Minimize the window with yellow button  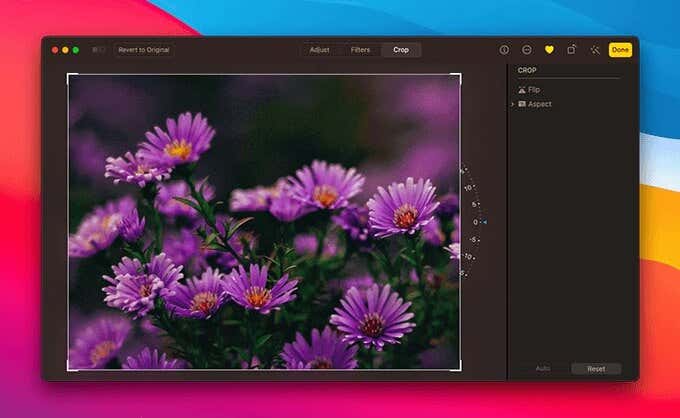click(65, 50)
